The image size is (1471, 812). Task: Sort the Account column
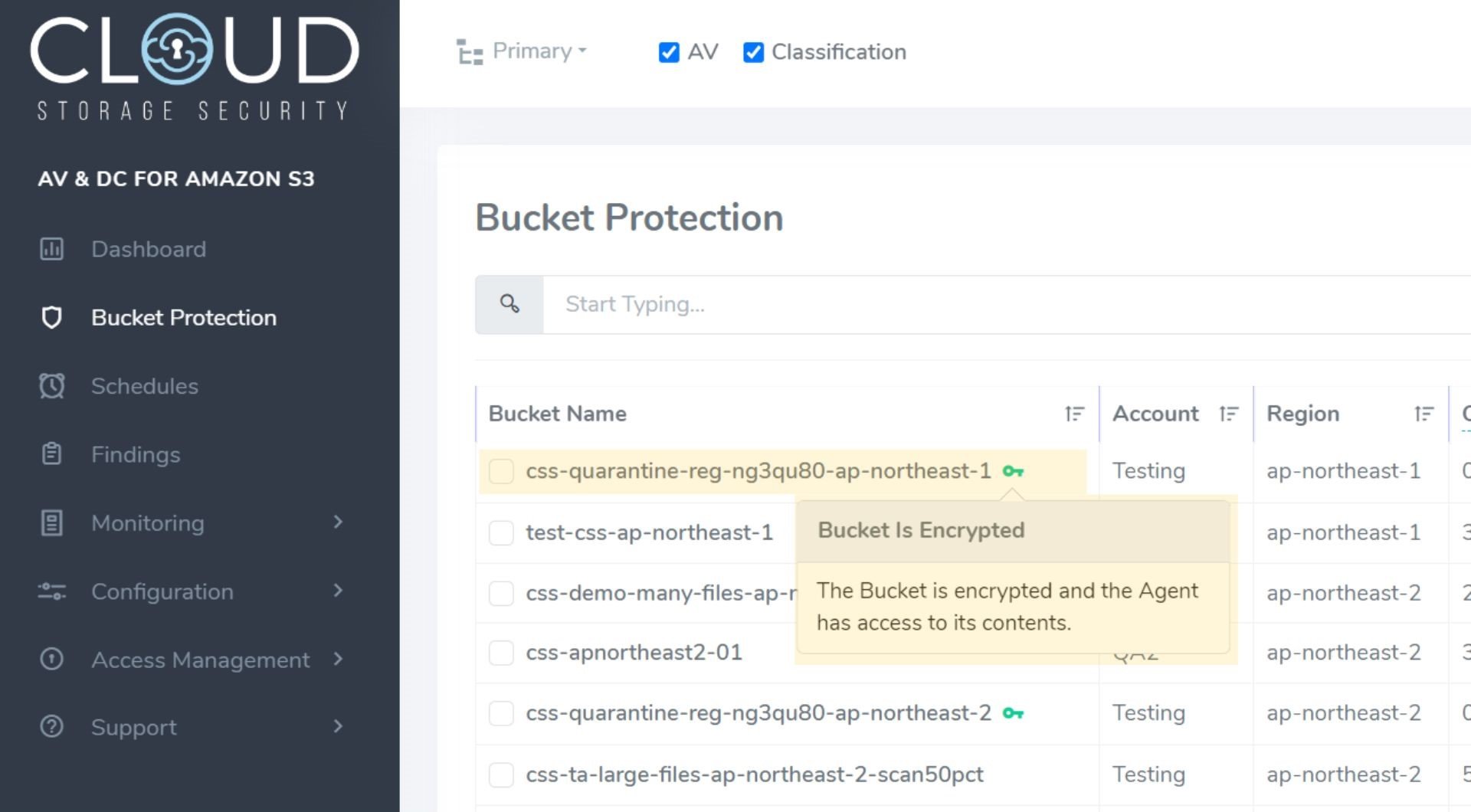(1229, 414)
